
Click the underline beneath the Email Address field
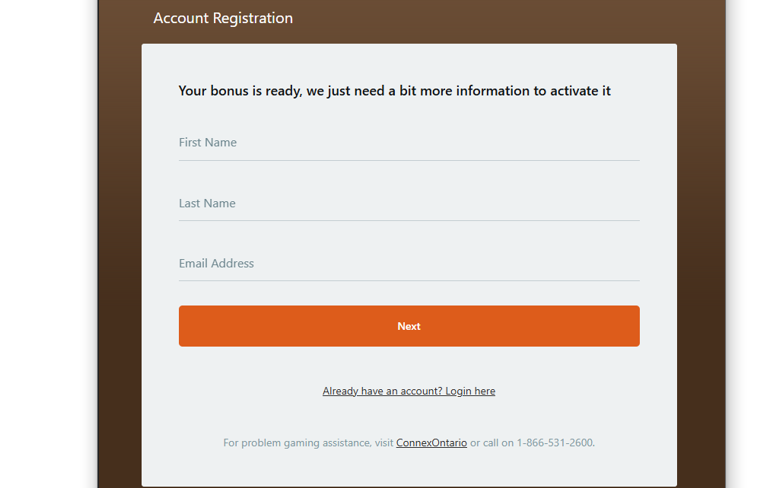(409, 281)
